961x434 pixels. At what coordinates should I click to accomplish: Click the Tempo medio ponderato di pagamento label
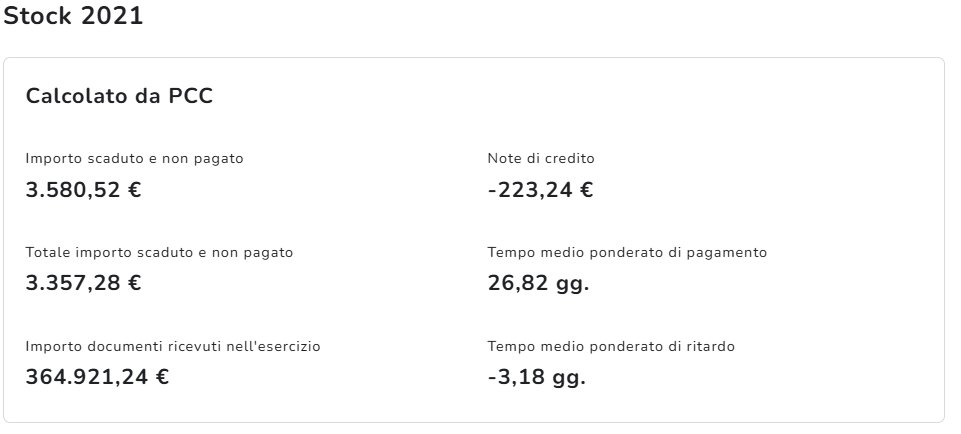[x=627, y=253]
